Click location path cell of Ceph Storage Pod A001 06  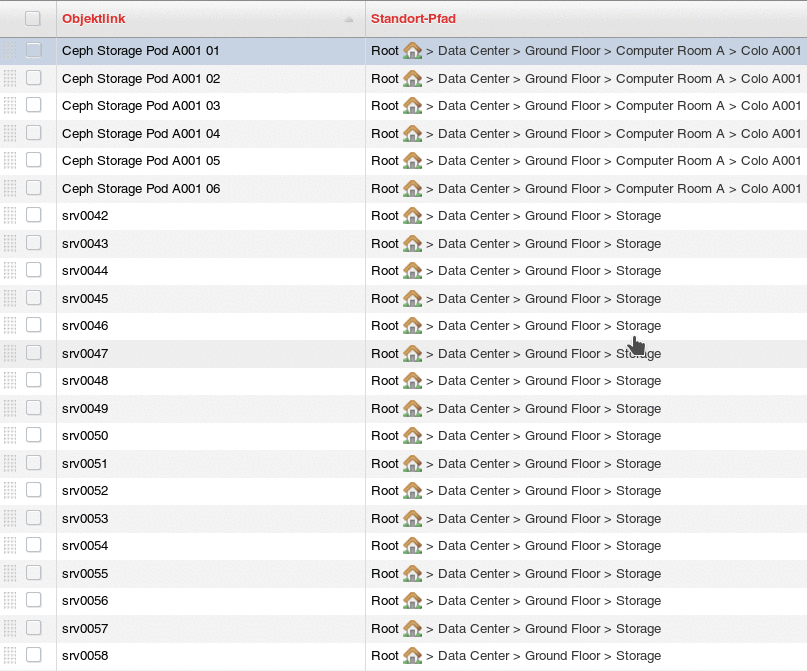(586, 189)
